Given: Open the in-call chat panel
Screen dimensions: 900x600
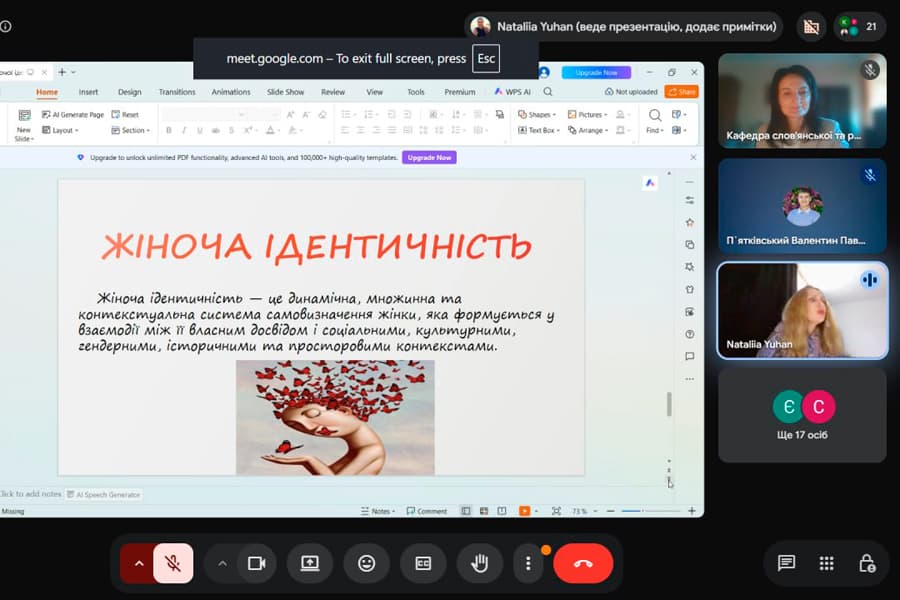Looking at the screenshot, I should pos(786,563).
